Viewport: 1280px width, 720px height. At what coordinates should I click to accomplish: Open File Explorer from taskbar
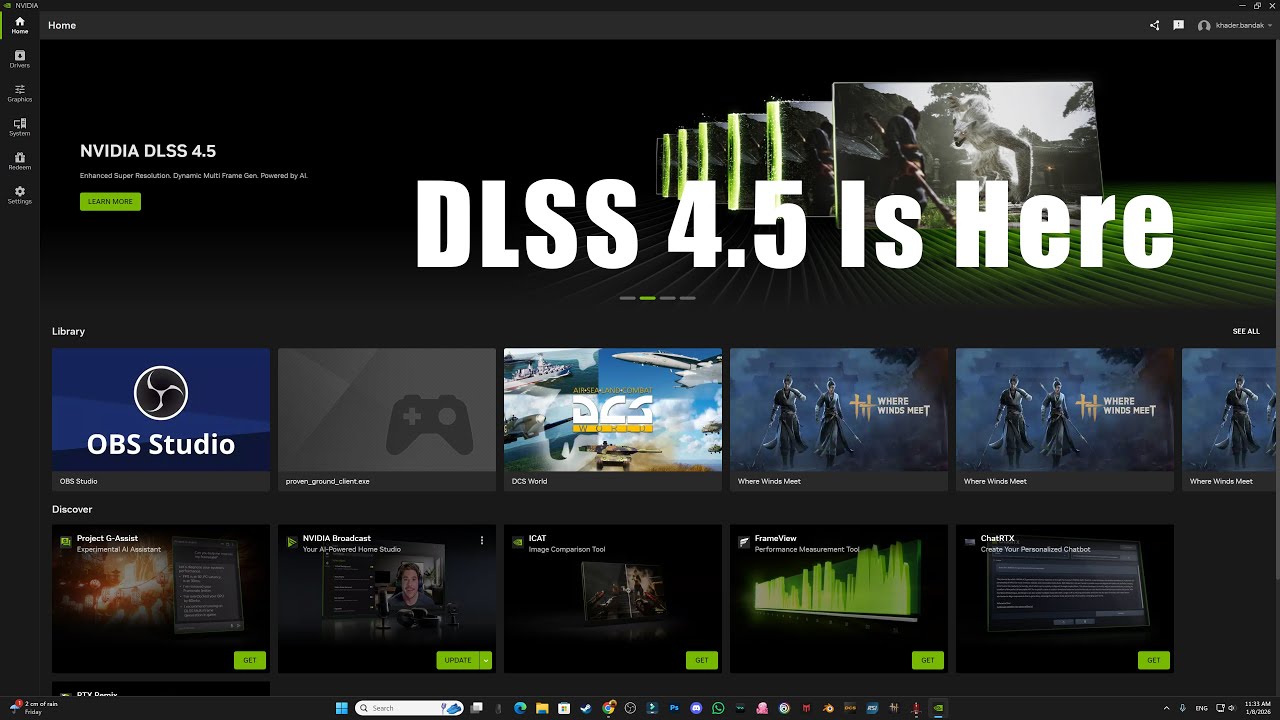[x=542, y=708]
